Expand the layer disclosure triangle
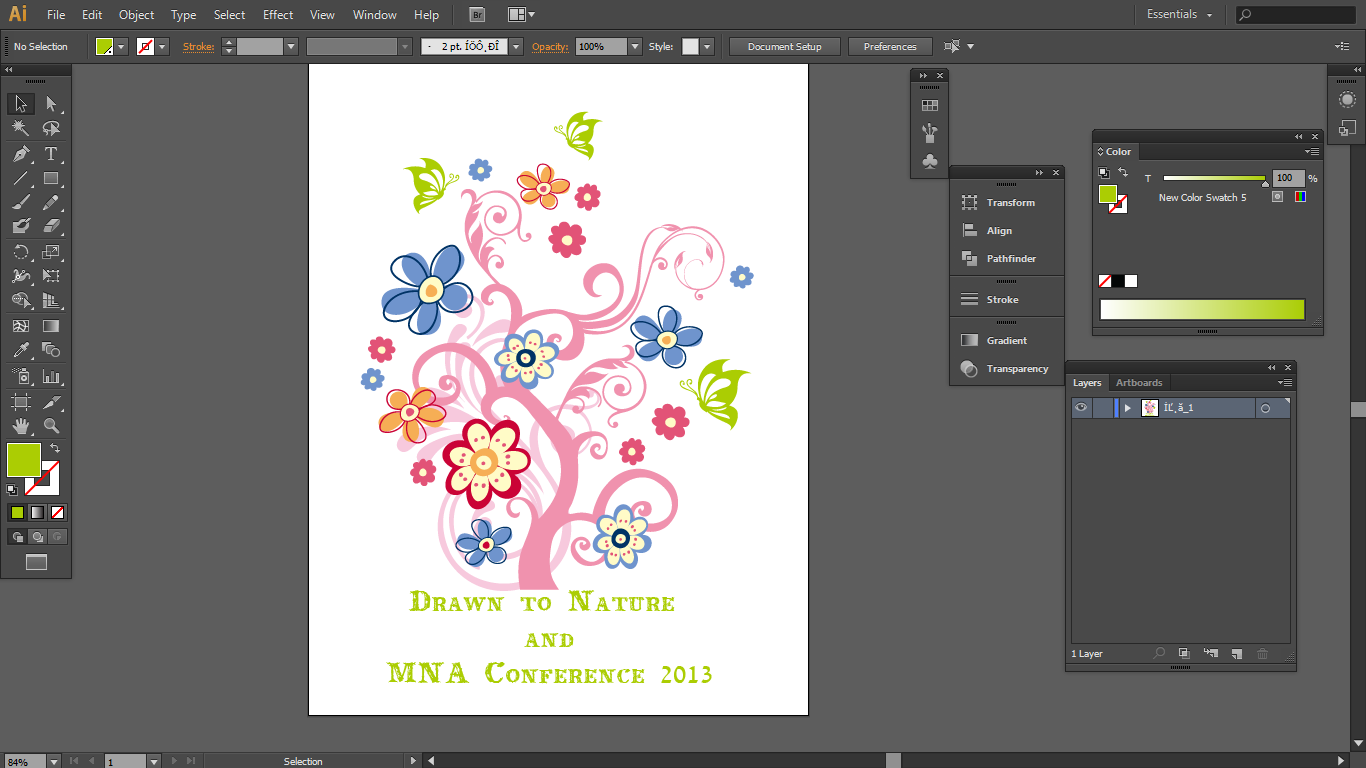 [x=1128, y=408]
